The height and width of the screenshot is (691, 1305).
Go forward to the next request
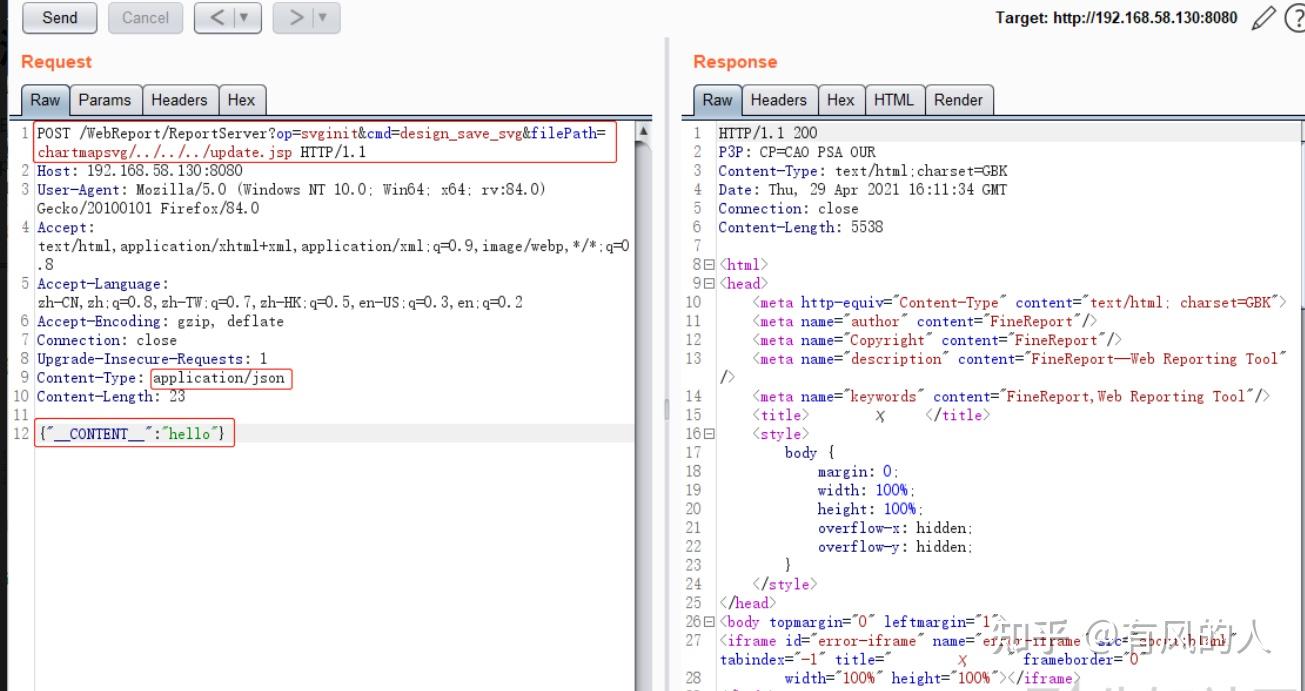click(x=294, y=17)
